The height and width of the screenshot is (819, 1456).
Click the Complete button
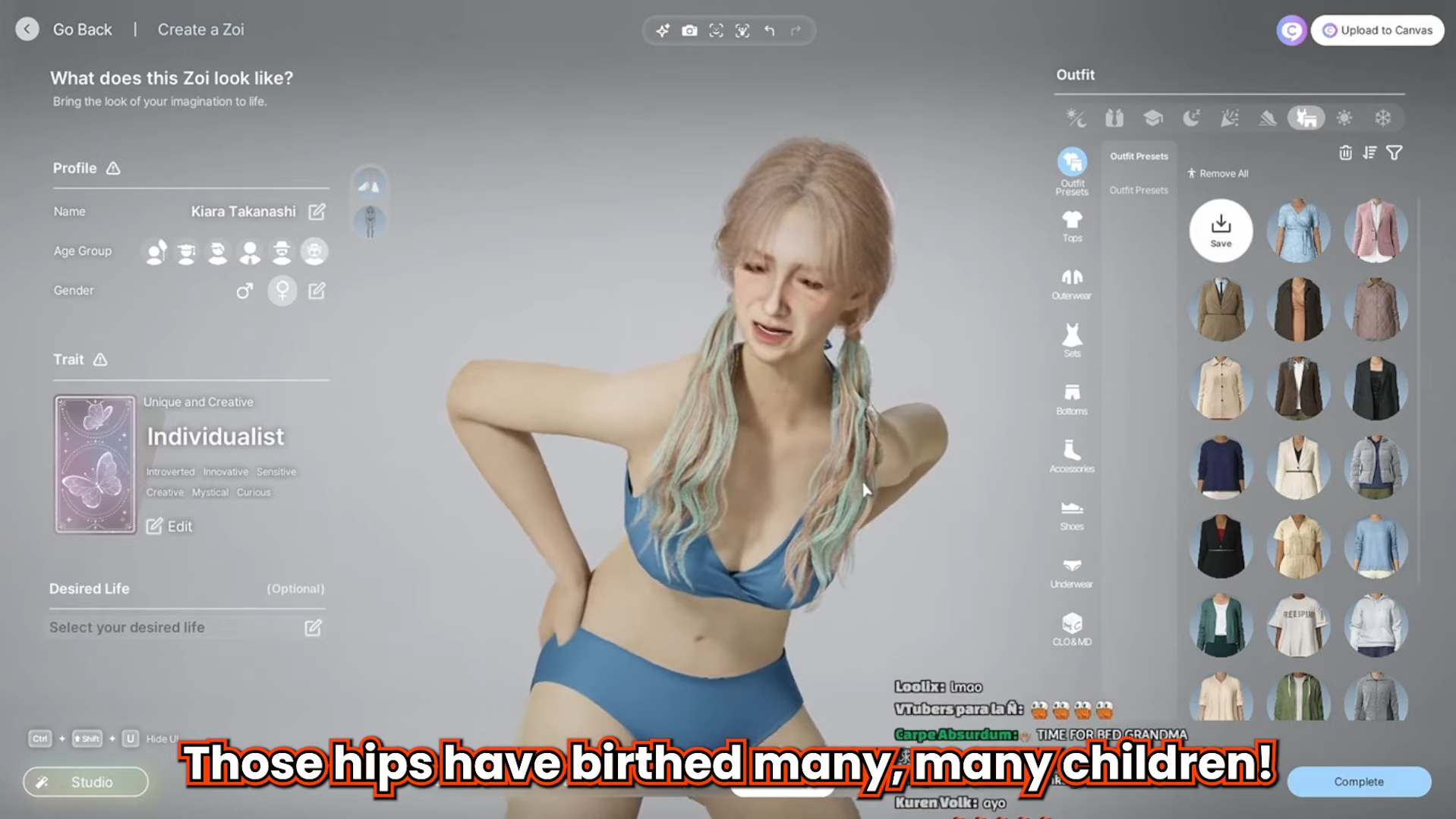[1359, 782]
